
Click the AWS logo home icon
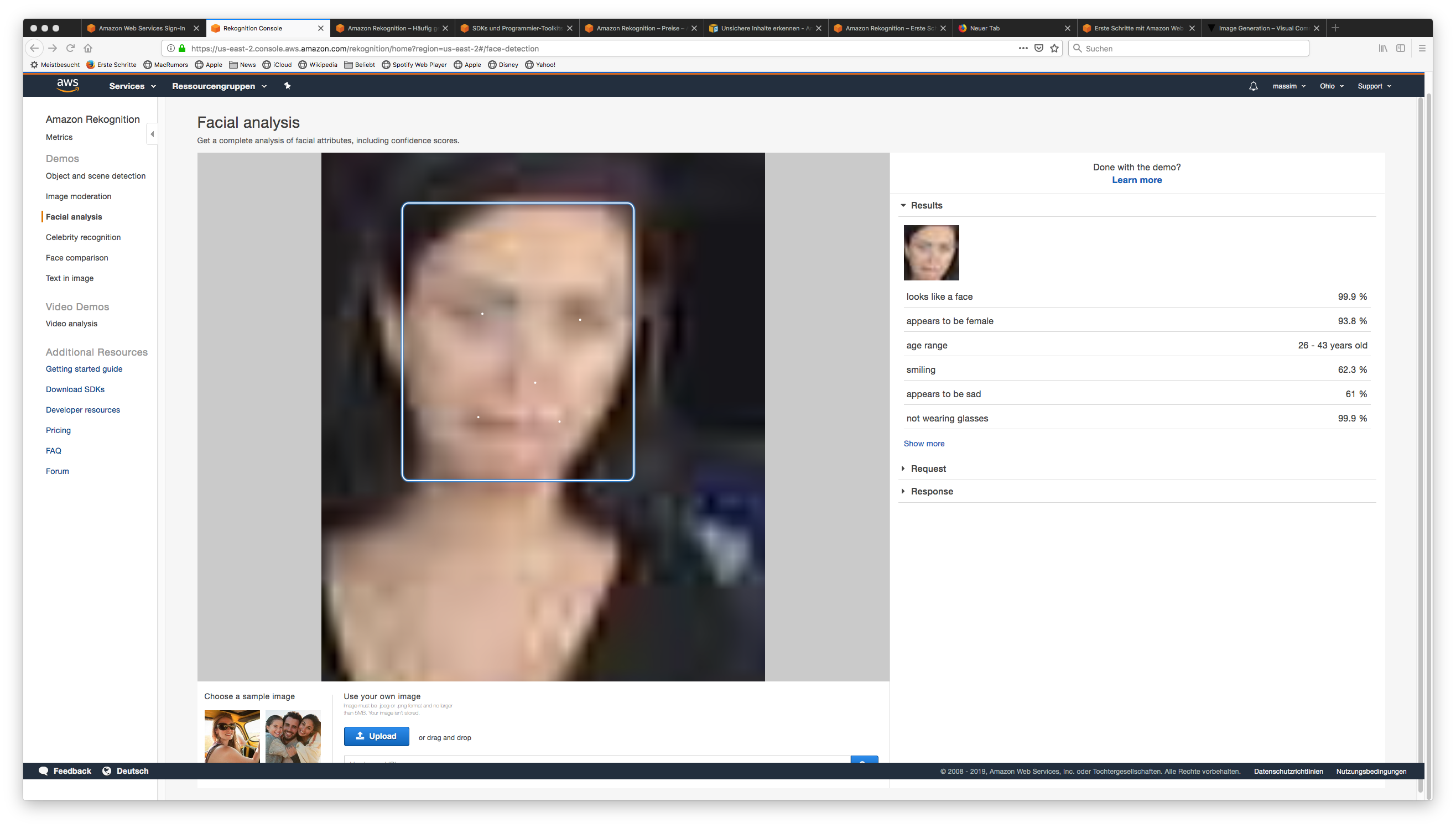click(x=67, y=85)
